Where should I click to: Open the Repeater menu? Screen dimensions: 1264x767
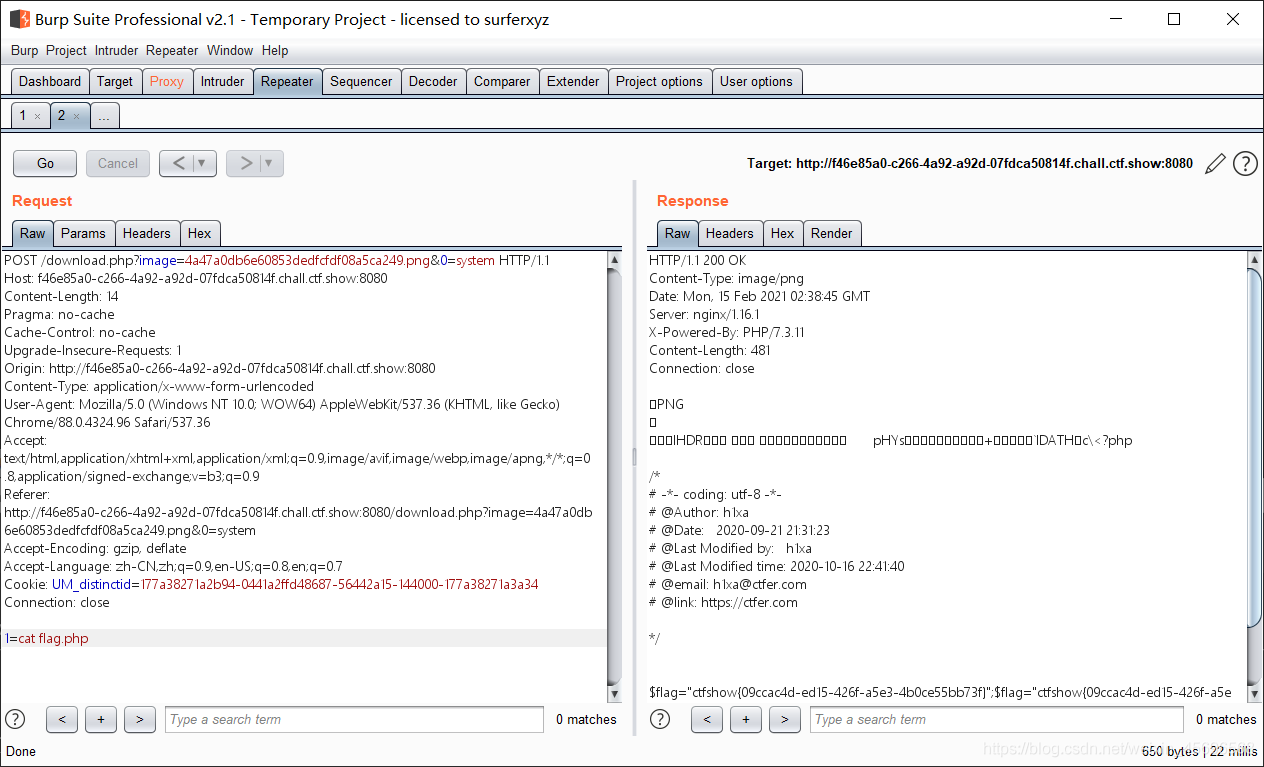pyautogui.click(x=172, y=50)
